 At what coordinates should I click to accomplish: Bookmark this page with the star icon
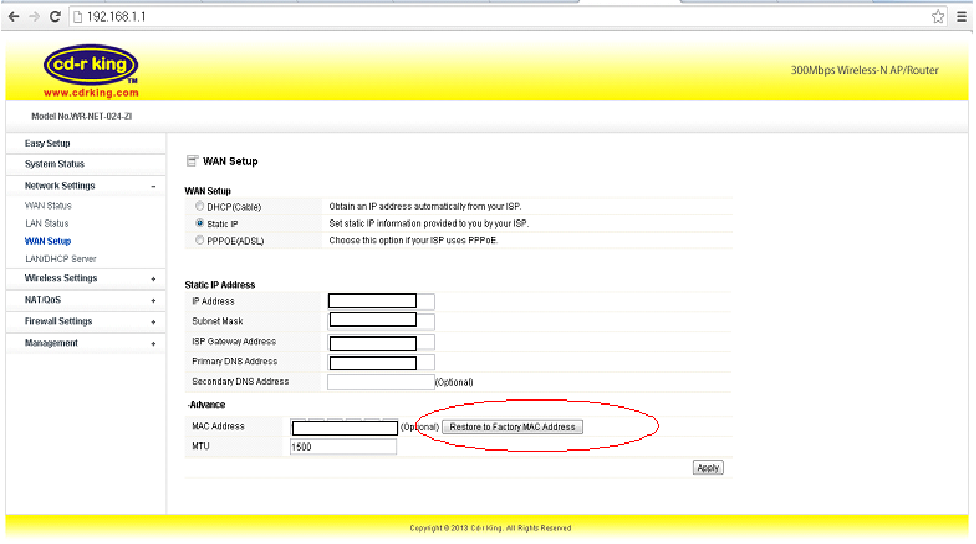click(x=937, y=17)
